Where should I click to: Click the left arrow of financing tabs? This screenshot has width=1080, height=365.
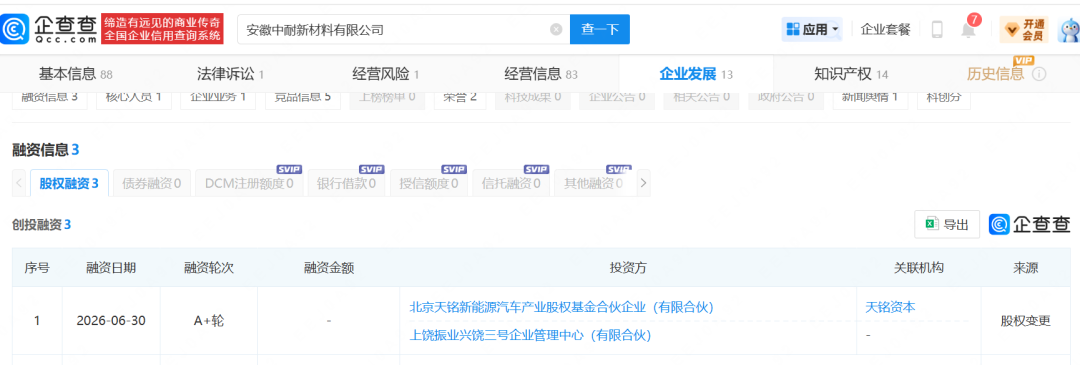[x=19, y=183]
